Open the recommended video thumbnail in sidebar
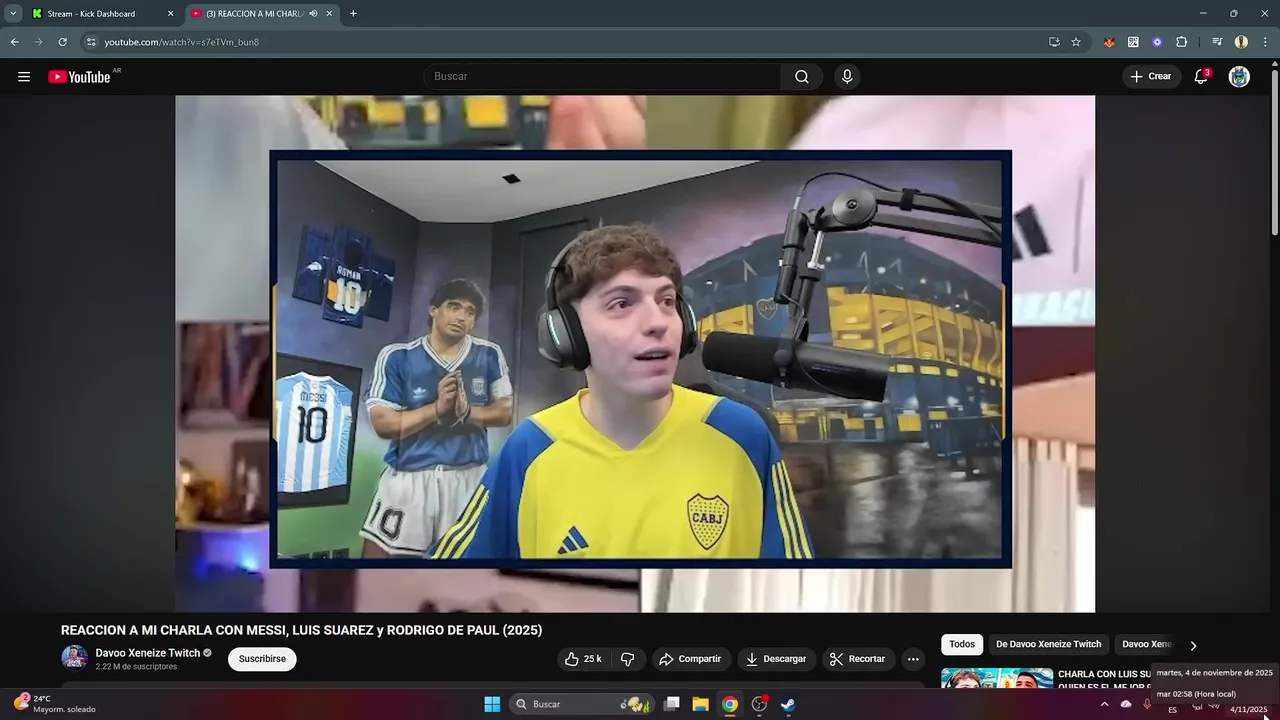Screen dimensions: 1280x720 (x=997, y=678)
